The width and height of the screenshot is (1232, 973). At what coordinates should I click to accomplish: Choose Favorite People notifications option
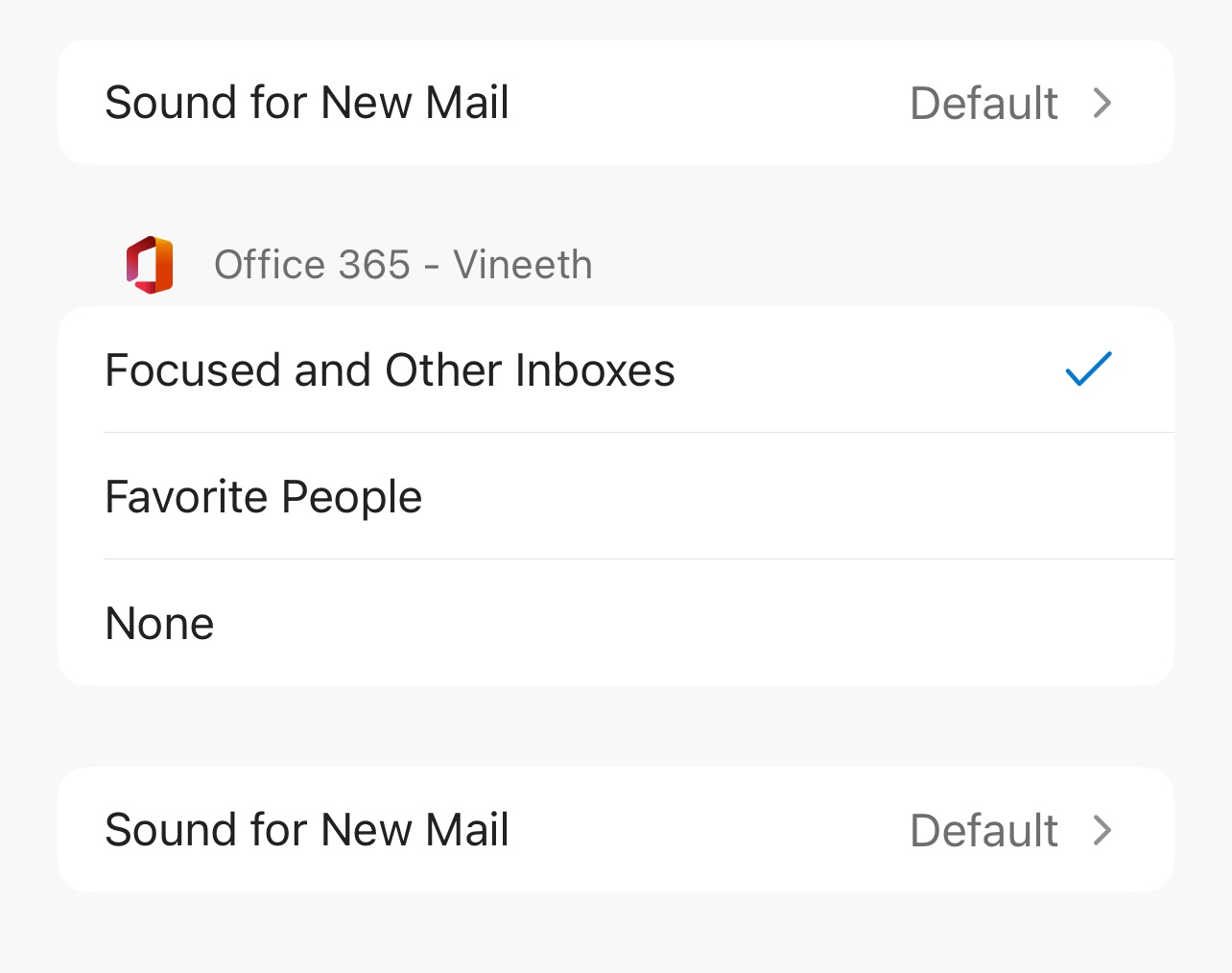[x=614, y=496]
